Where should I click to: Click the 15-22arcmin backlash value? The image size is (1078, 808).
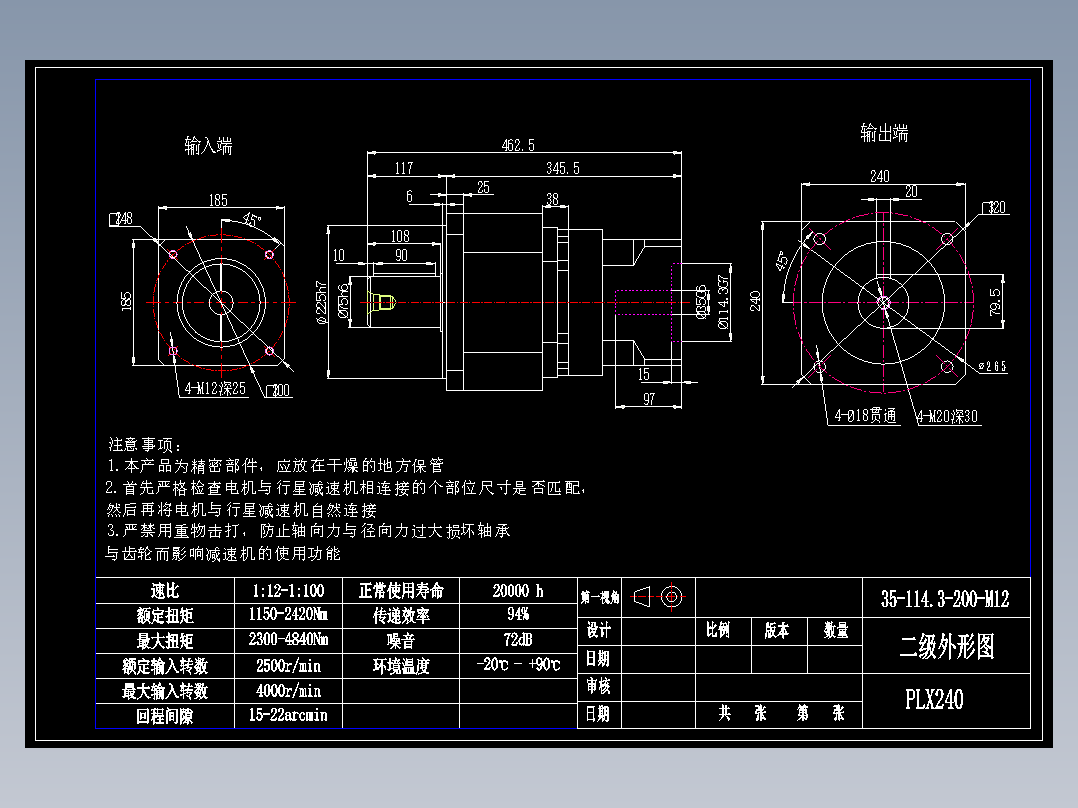click(289, 716)
